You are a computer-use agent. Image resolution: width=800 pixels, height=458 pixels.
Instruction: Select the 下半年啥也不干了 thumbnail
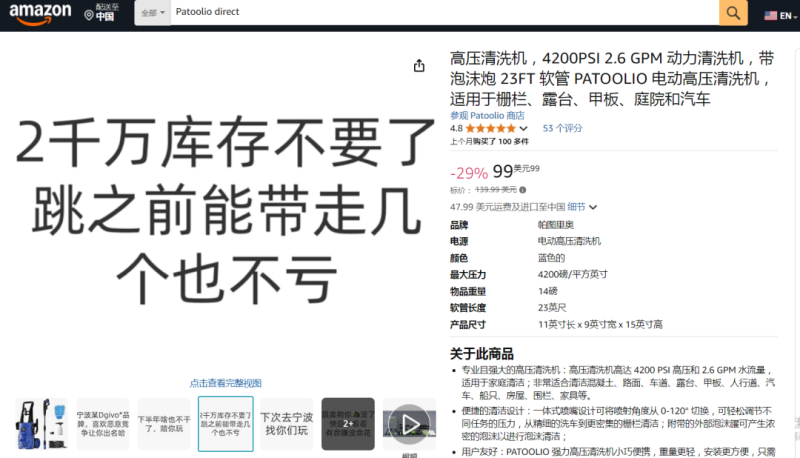[163, 424]
